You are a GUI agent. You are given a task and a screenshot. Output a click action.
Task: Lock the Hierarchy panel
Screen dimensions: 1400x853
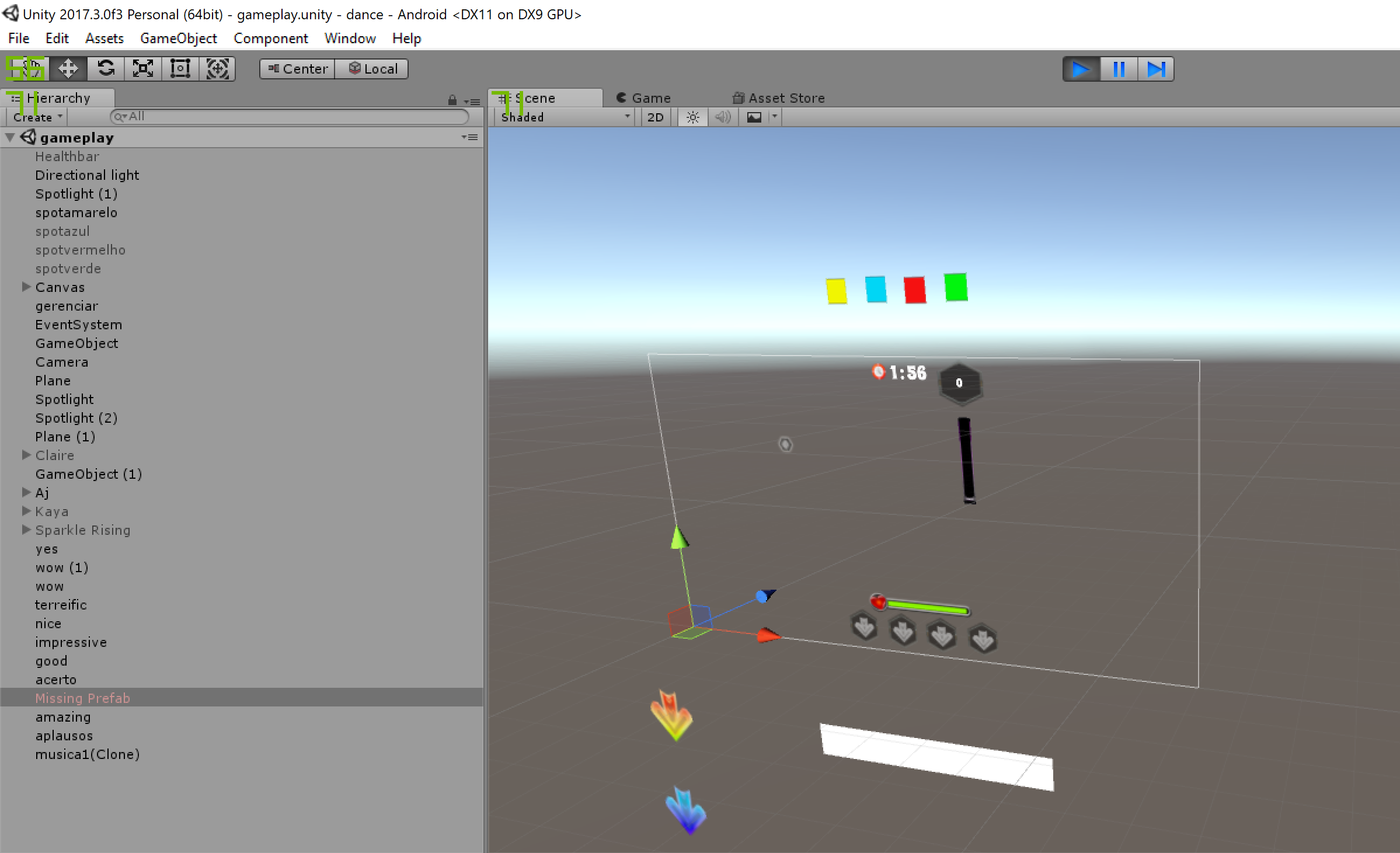[452, 100]
